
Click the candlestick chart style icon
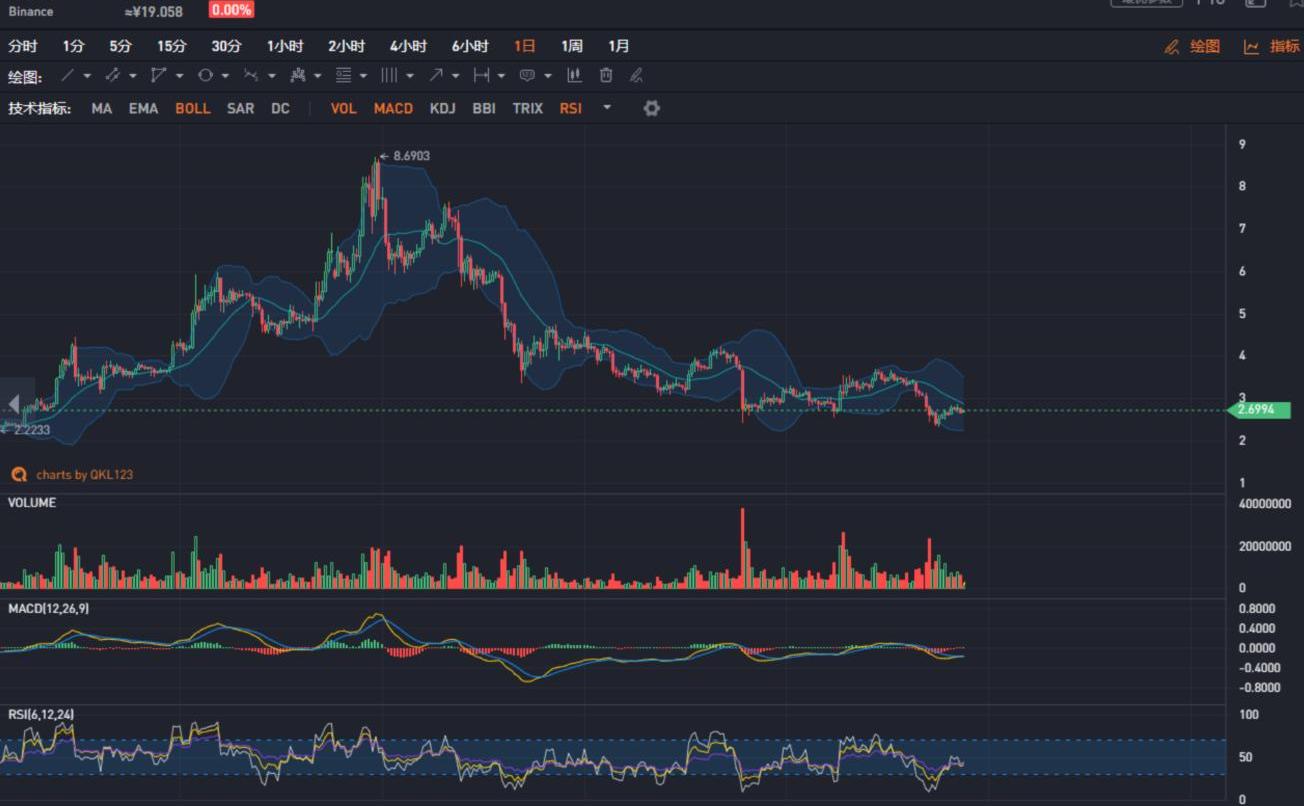[575, 76]
